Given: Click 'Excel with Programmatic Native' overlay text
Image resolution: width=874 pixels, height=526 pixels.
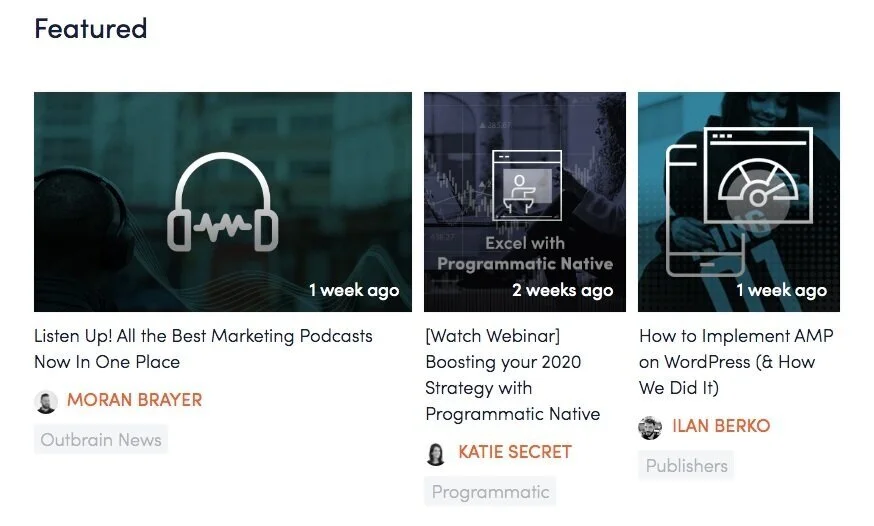Looking at the screenshot, I should pyautogui.click(x=525, y=254).
